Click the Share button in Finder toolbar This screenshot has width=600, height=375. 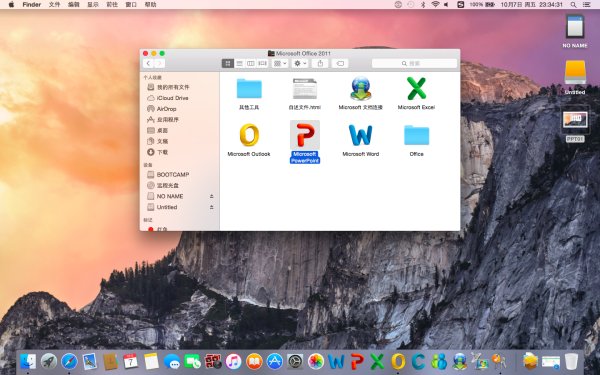tap(320, 64)
